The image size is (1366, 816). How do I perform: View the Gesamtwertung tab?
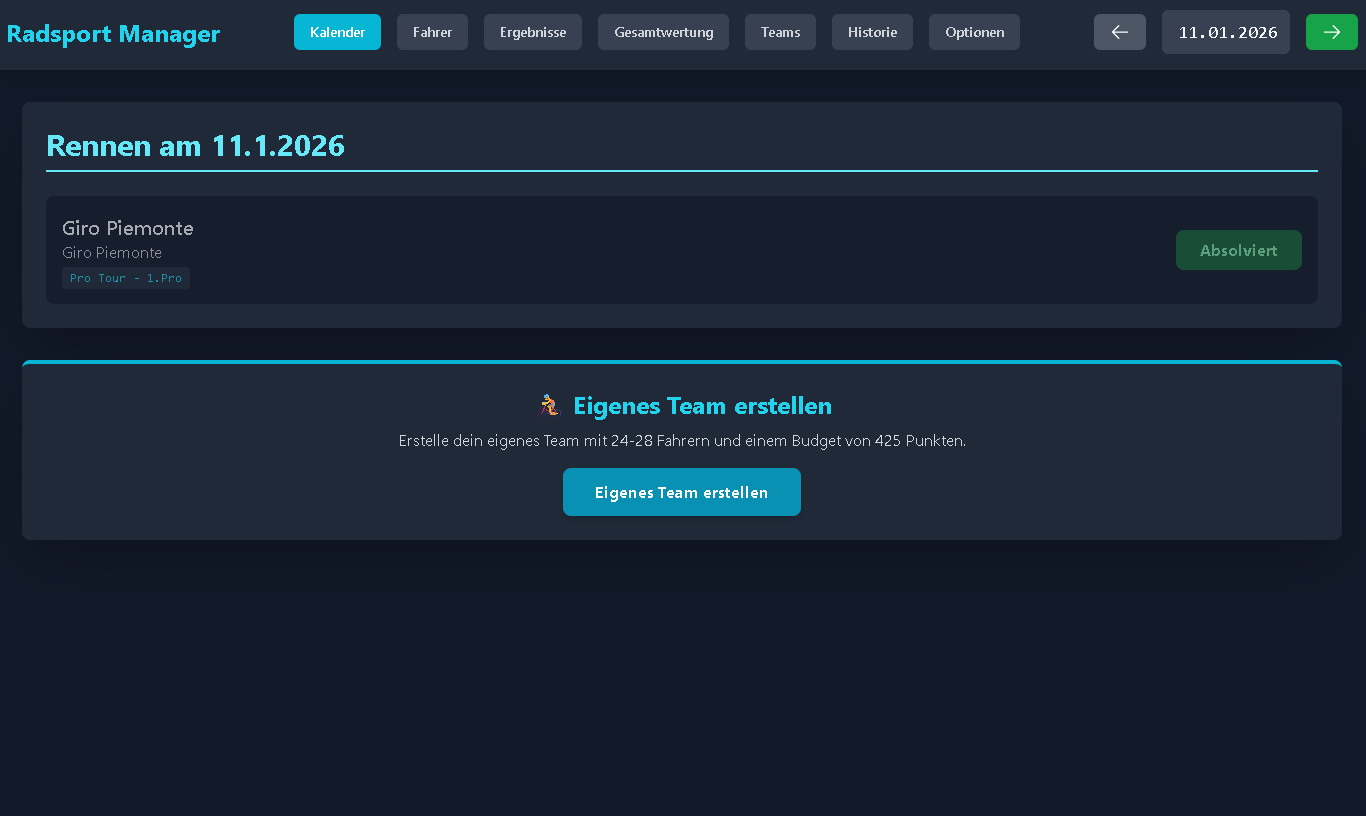663,32
